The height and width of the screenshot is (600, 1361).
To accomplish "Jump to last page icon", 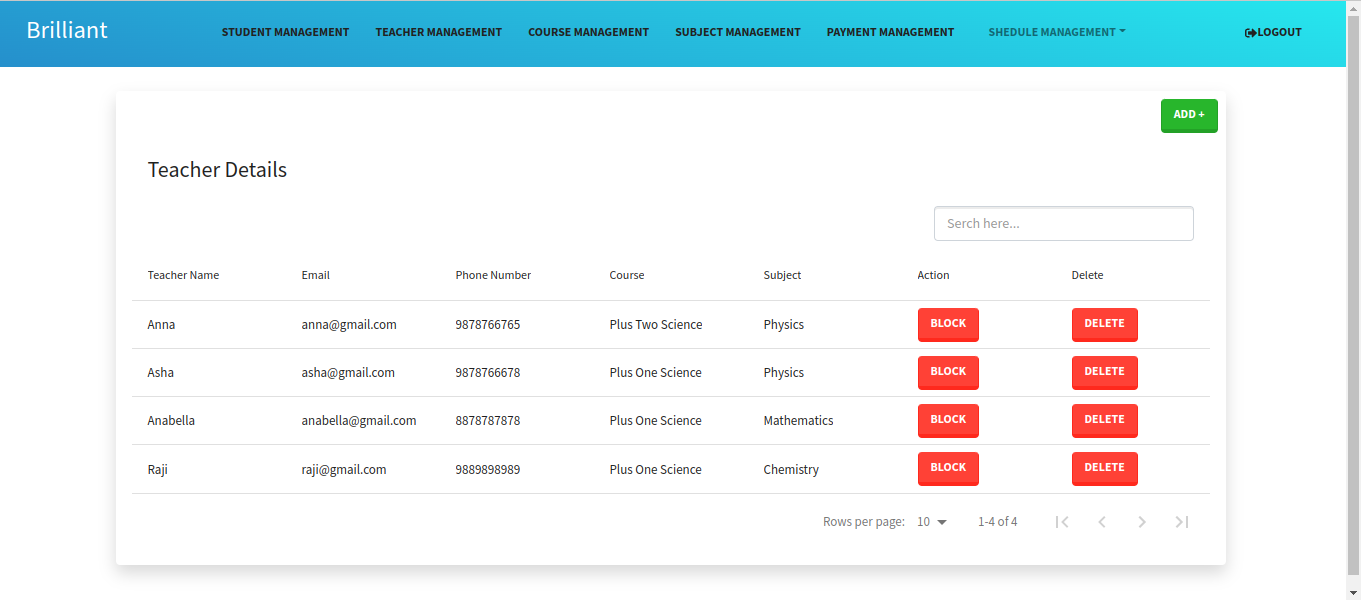I will (1182, 522).
